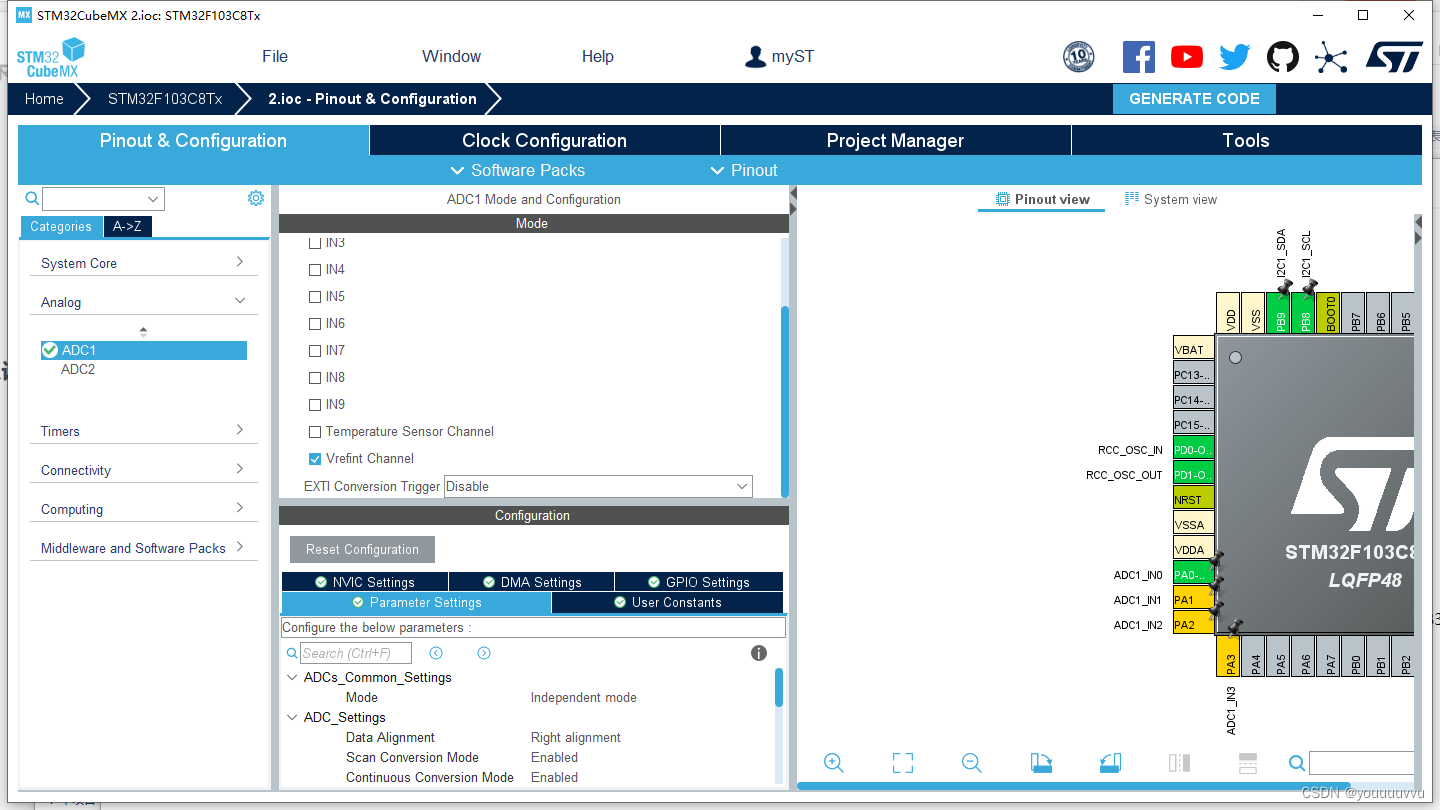Rotate the chip counter-clockwise icon
This screenshot has width=1440, height=810.
1110,763
